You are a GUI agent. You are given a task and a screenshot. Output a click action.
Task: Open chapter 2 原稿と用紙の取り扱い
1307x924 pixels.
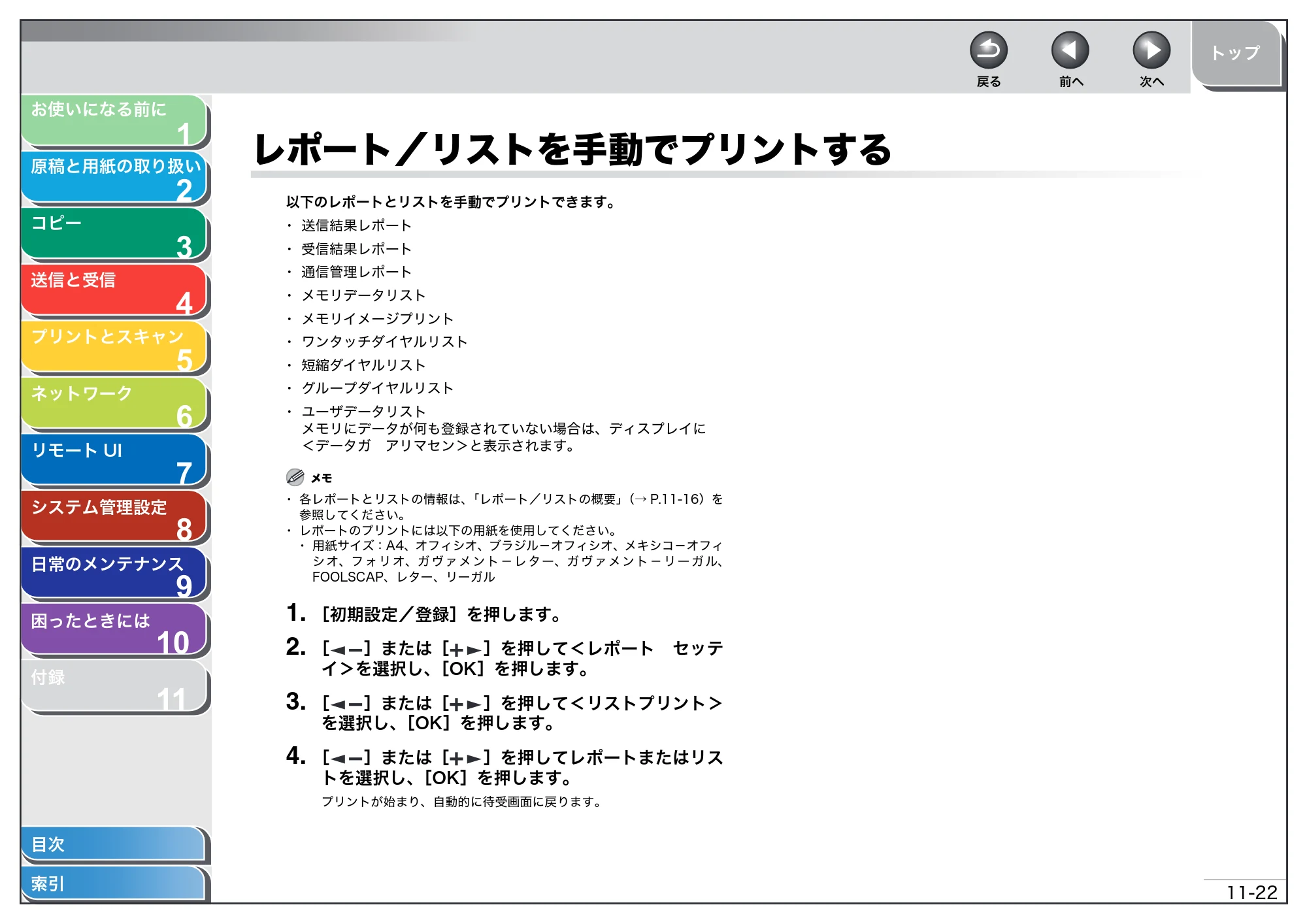(114, 177)
